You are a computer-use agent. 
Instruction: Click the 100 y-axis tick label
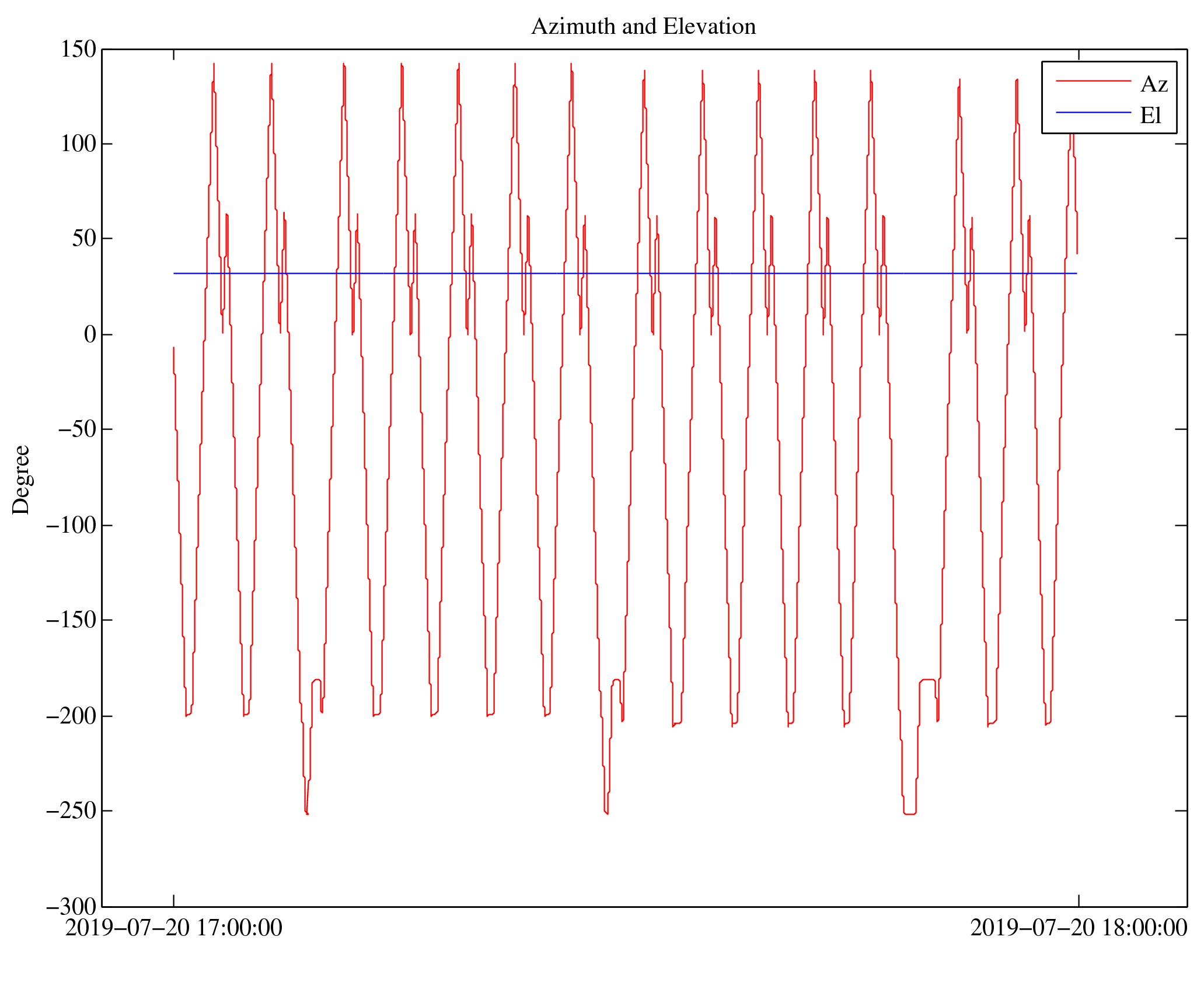[x=78, y=144]
